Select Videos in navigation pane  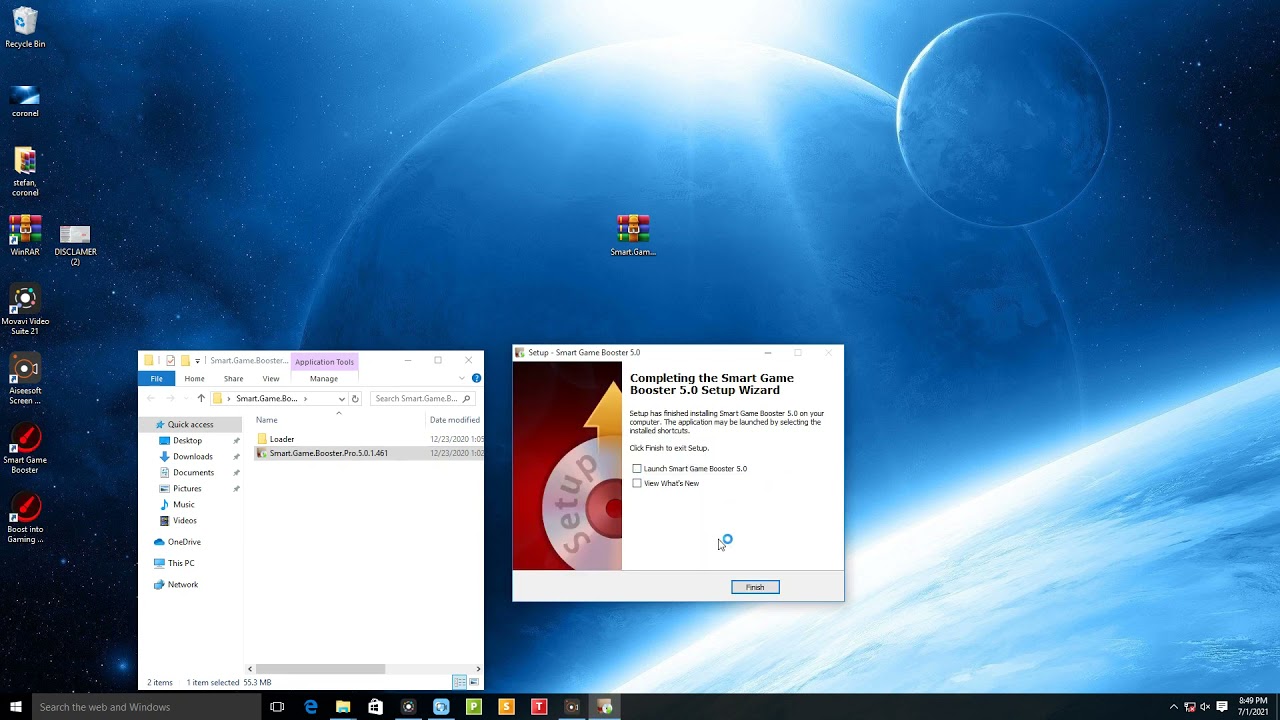pos(184,520)
